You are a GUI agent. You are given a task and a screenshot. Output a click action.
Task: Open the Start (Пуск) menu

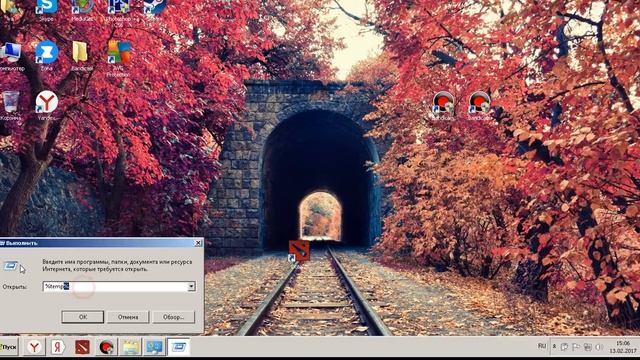pos(9,347)
